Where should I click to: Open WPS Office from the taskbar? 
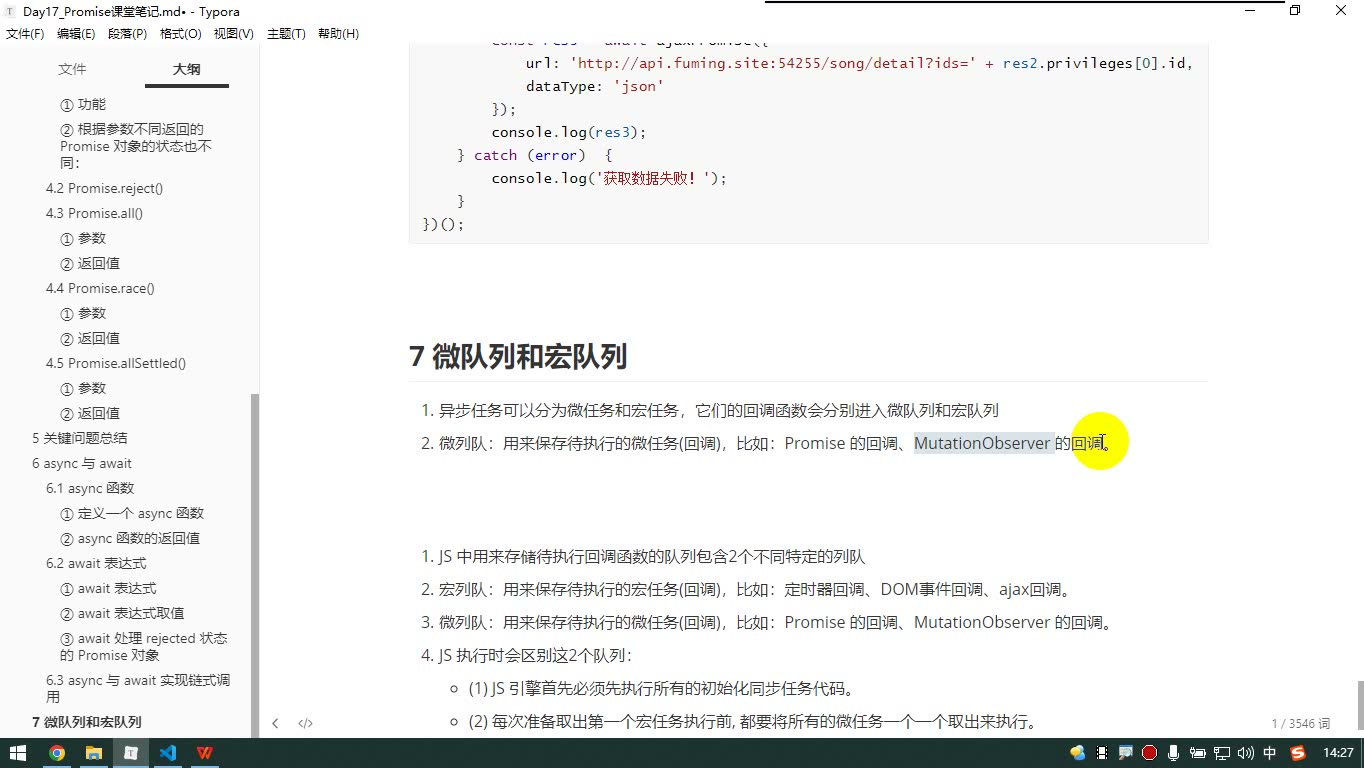point(204,753)
